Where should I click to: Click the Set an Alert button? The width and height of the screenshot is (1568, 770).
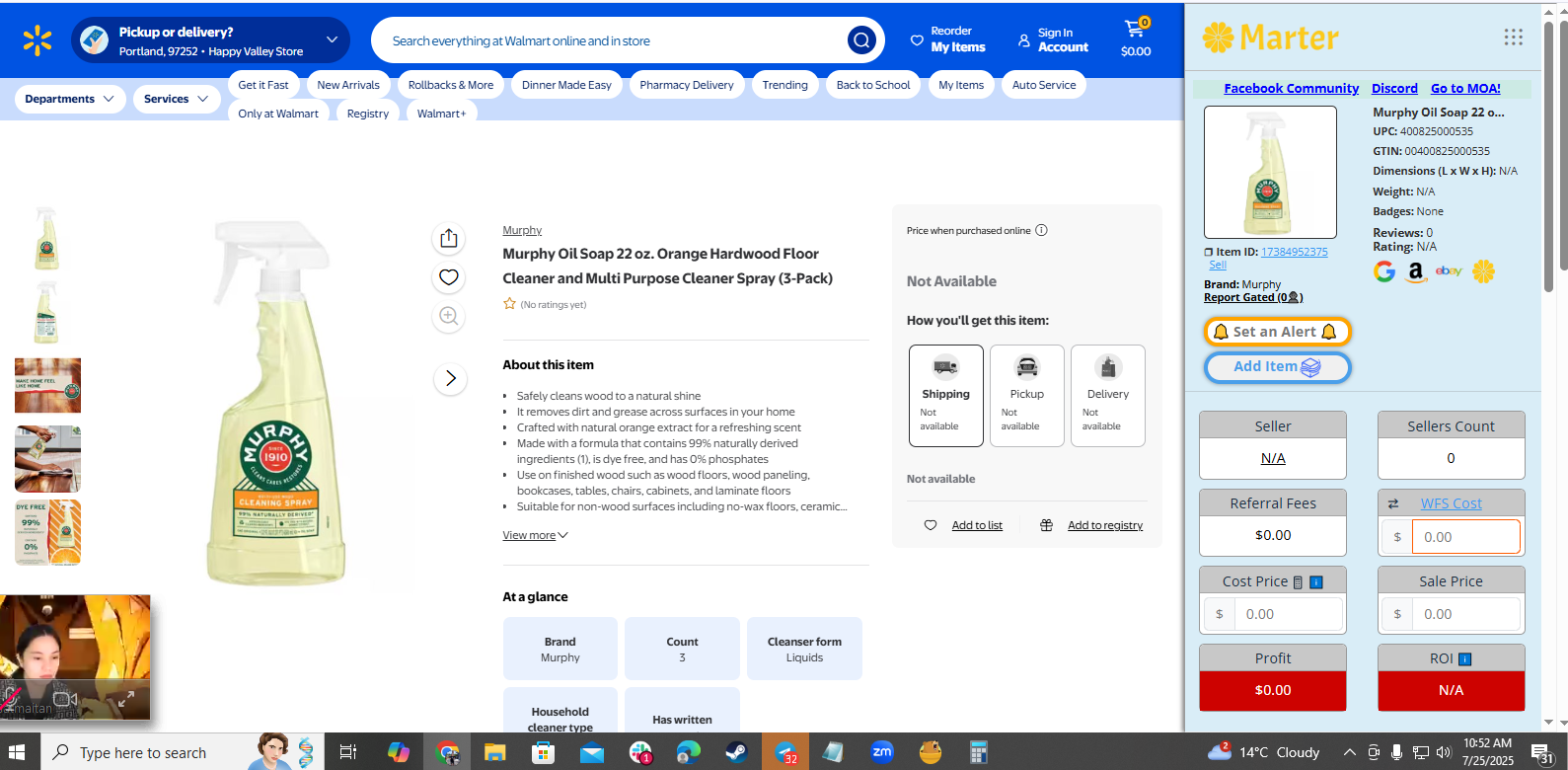point(1276,332)
